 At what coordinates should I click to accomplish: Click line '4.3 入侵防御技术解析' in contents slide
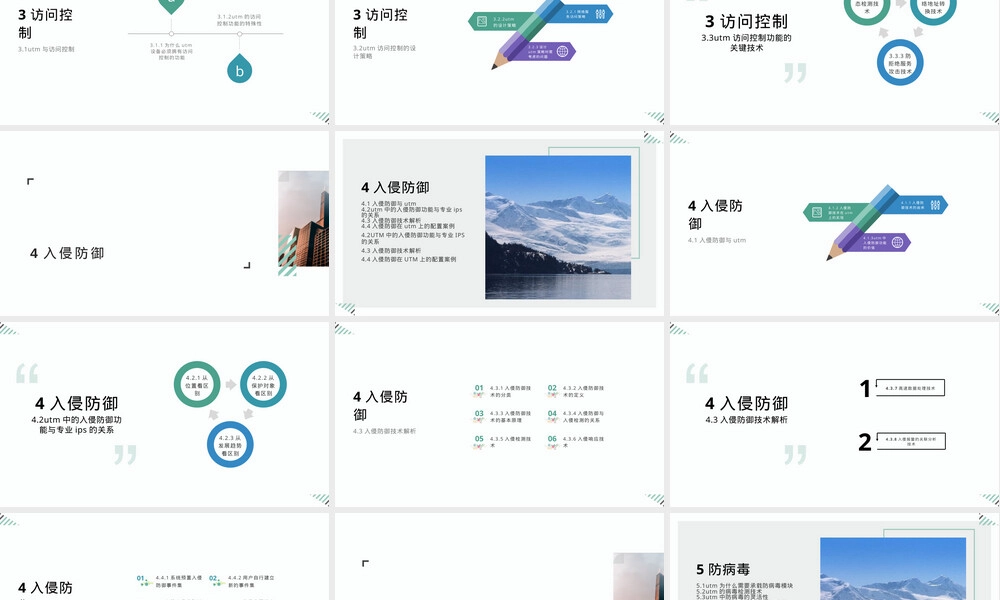tap(391, 251)
